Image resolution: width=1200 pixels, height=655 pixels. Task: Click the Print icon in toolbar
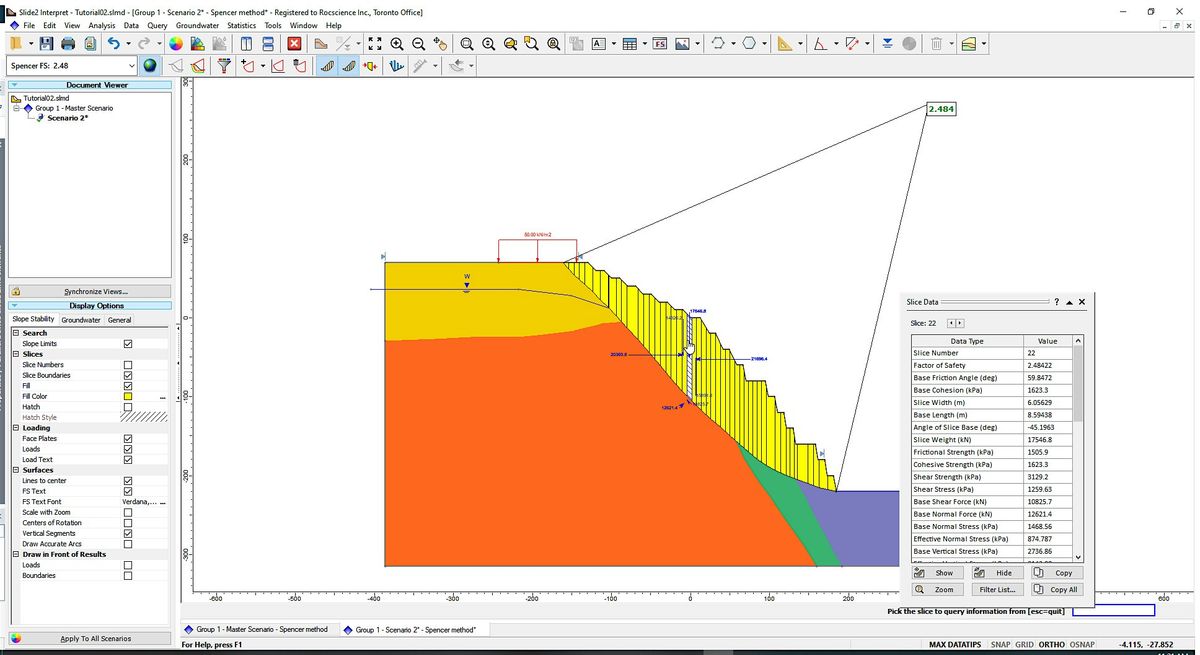click(x=68, y=44)
